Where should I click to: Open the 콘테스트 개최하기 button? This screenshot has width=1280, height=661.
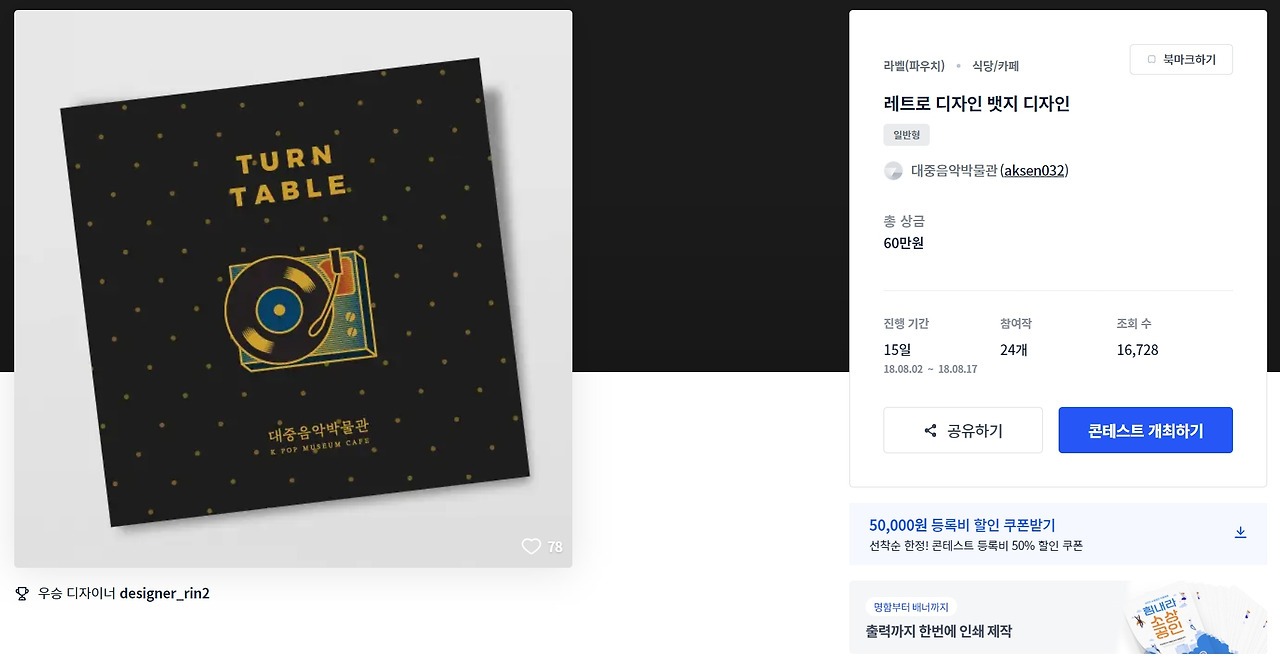1145,430
